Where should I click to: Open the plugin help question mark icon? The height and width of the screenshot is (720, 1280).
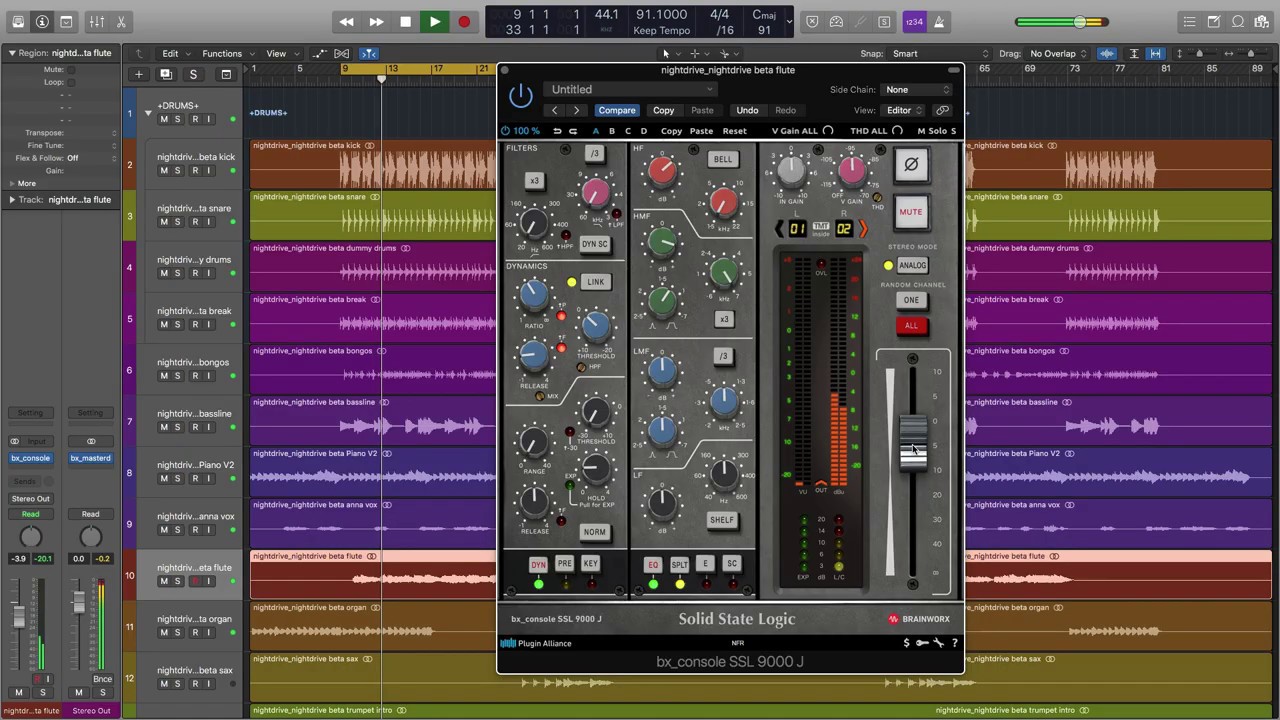(954, 643)
